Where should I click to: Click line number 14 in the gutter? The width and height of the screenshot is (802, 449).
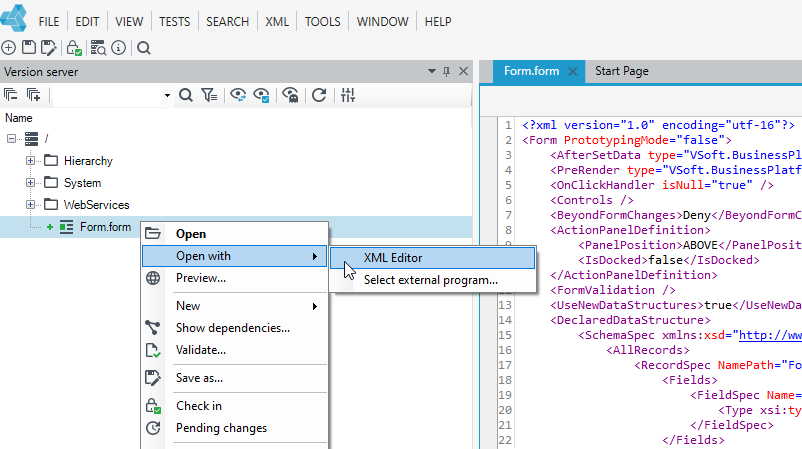click(x=505, y=320)
